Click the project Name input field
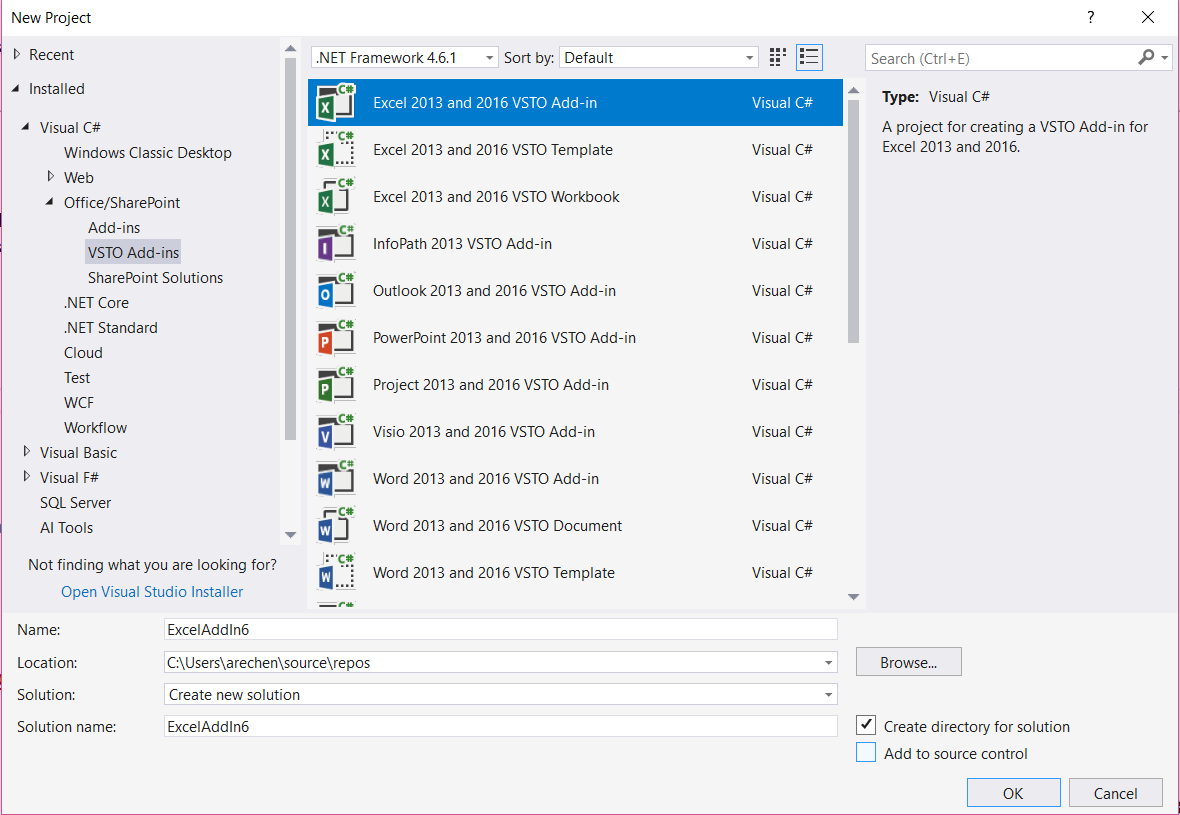Image resolution: width=1180 pixels, height=815 pixels. [x=500, y=629]
